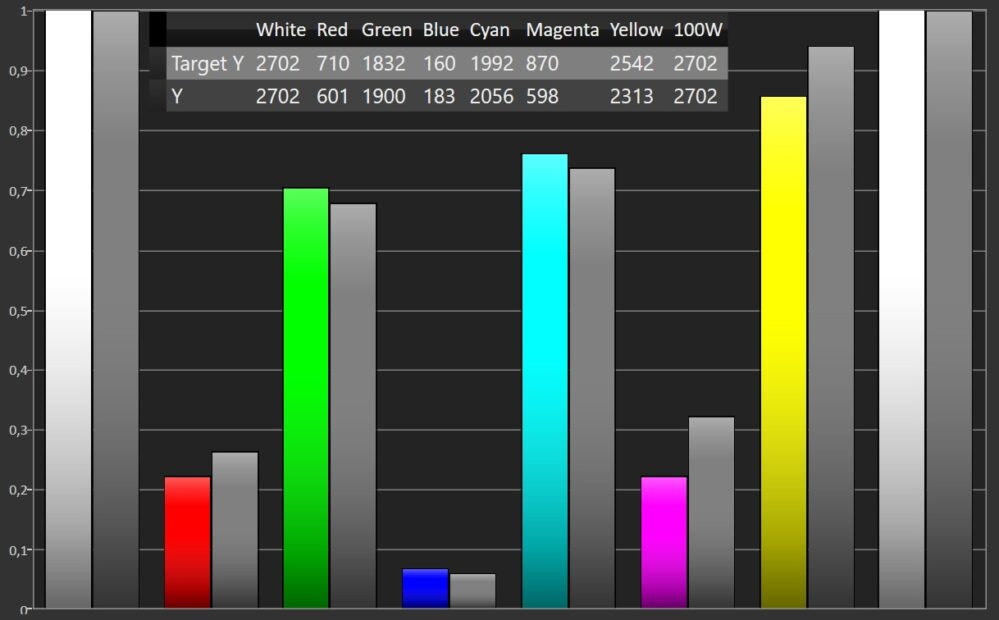This screenshot has width=999, height=620.
Task: Click measured Y value 1900 for Green
Action: tap(384, 96)
